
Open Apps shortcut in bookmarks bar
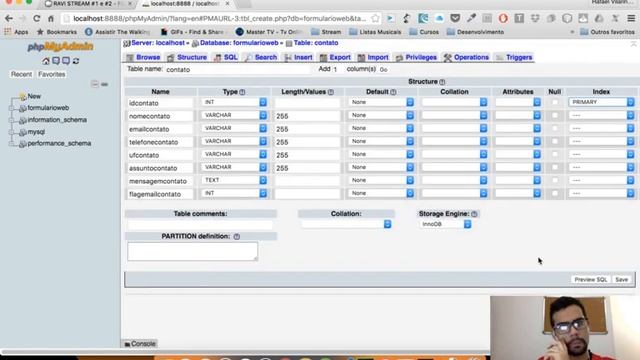point(16,32)
